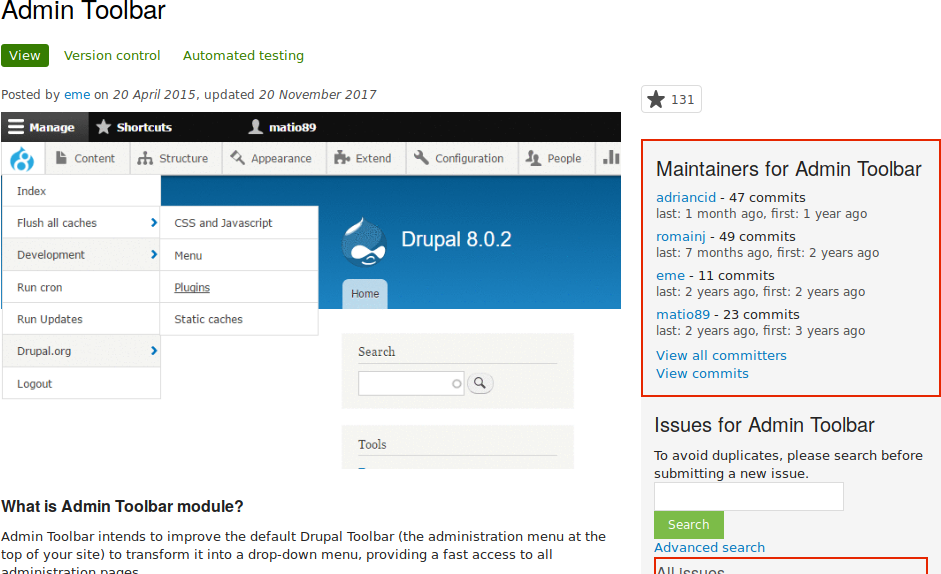Click the Reports bar chart icon
The height and width of the screenshot is (574, 941).
pos(611,157)
